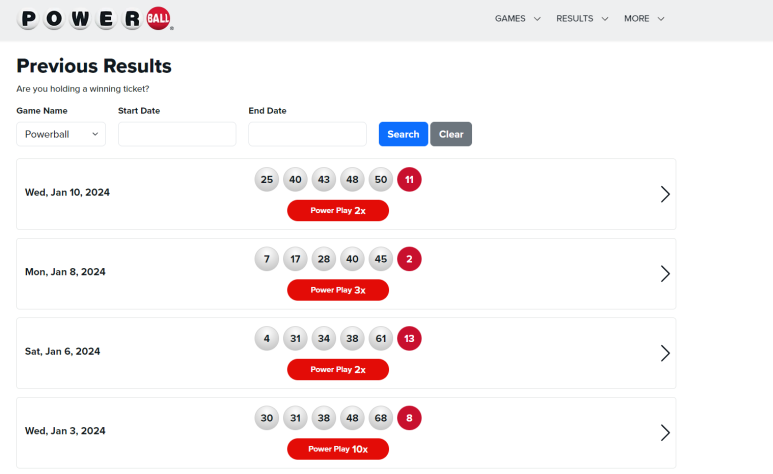Click white ball 17 in Jan 8 row
Viewport: 773px width, 474px height.
click(x=295, y=259)
